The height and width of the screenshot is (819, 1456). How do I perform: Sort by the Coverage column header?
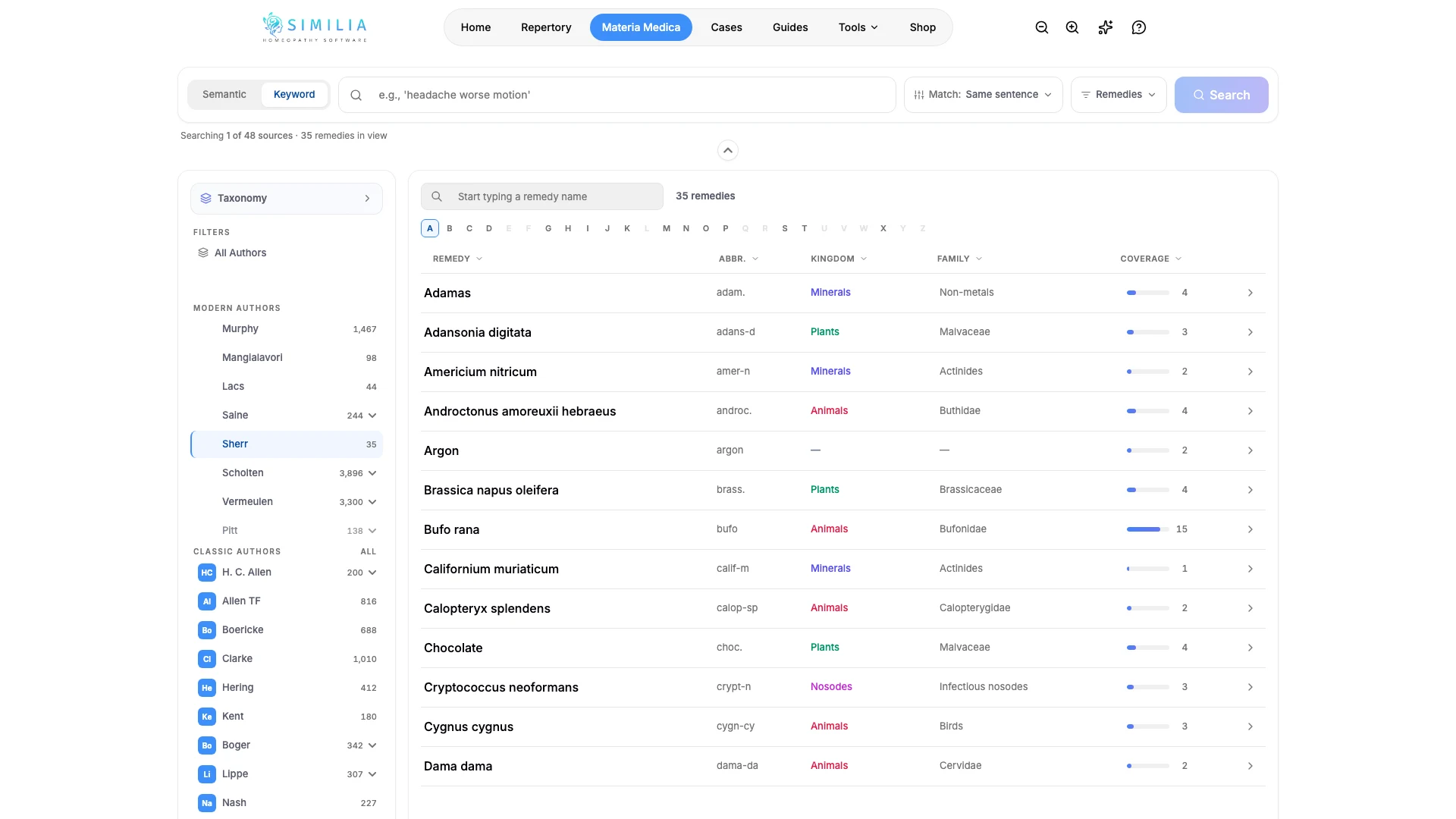(x=1151, y=259)
